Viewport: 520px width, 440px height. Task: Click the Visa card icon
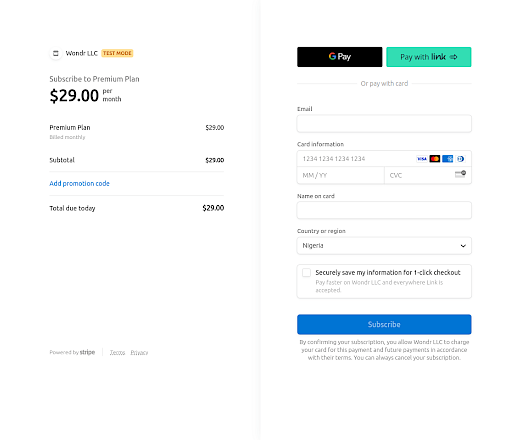point(422,159)
